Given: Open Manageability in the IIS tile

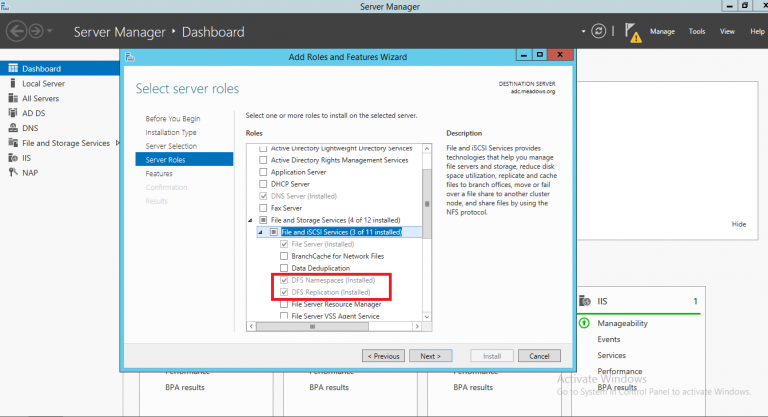Looking at the screenshot, I should click(622, 323).
